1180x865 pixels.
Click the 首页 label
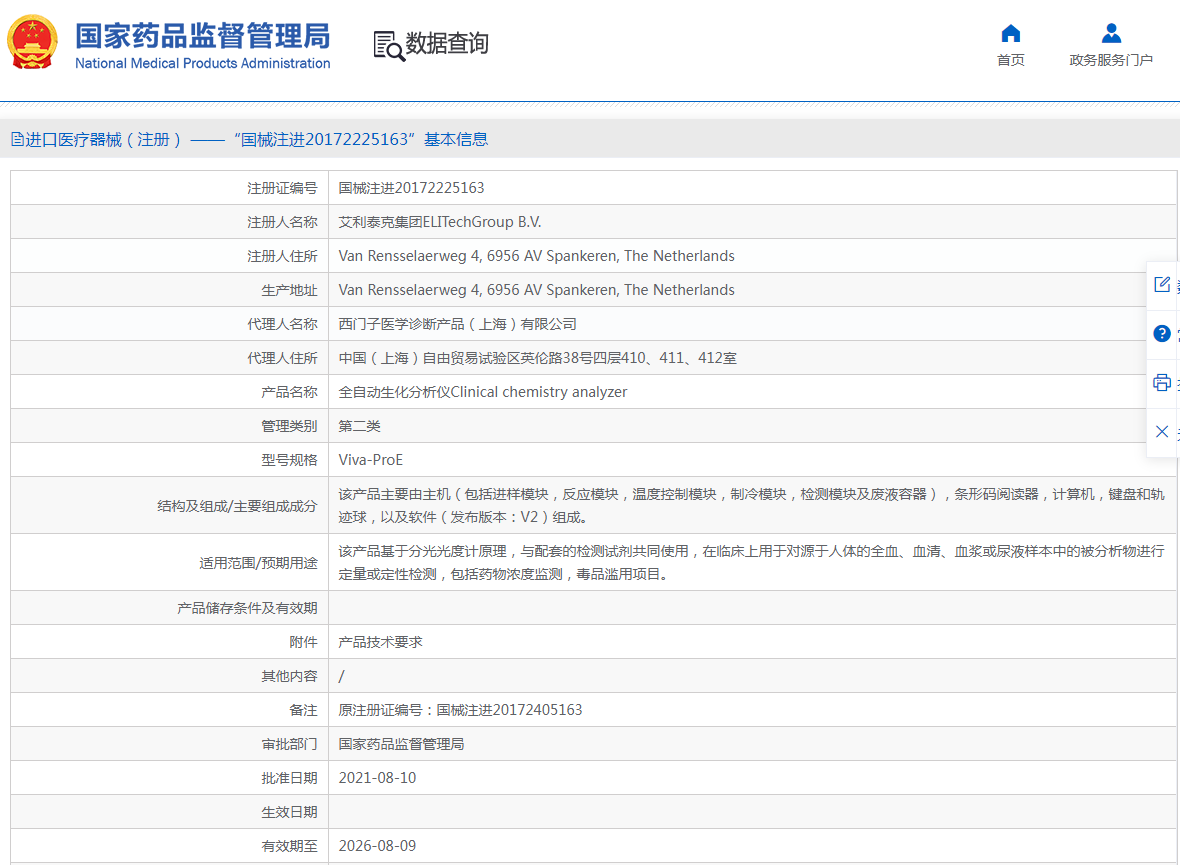coord(1011,60)
